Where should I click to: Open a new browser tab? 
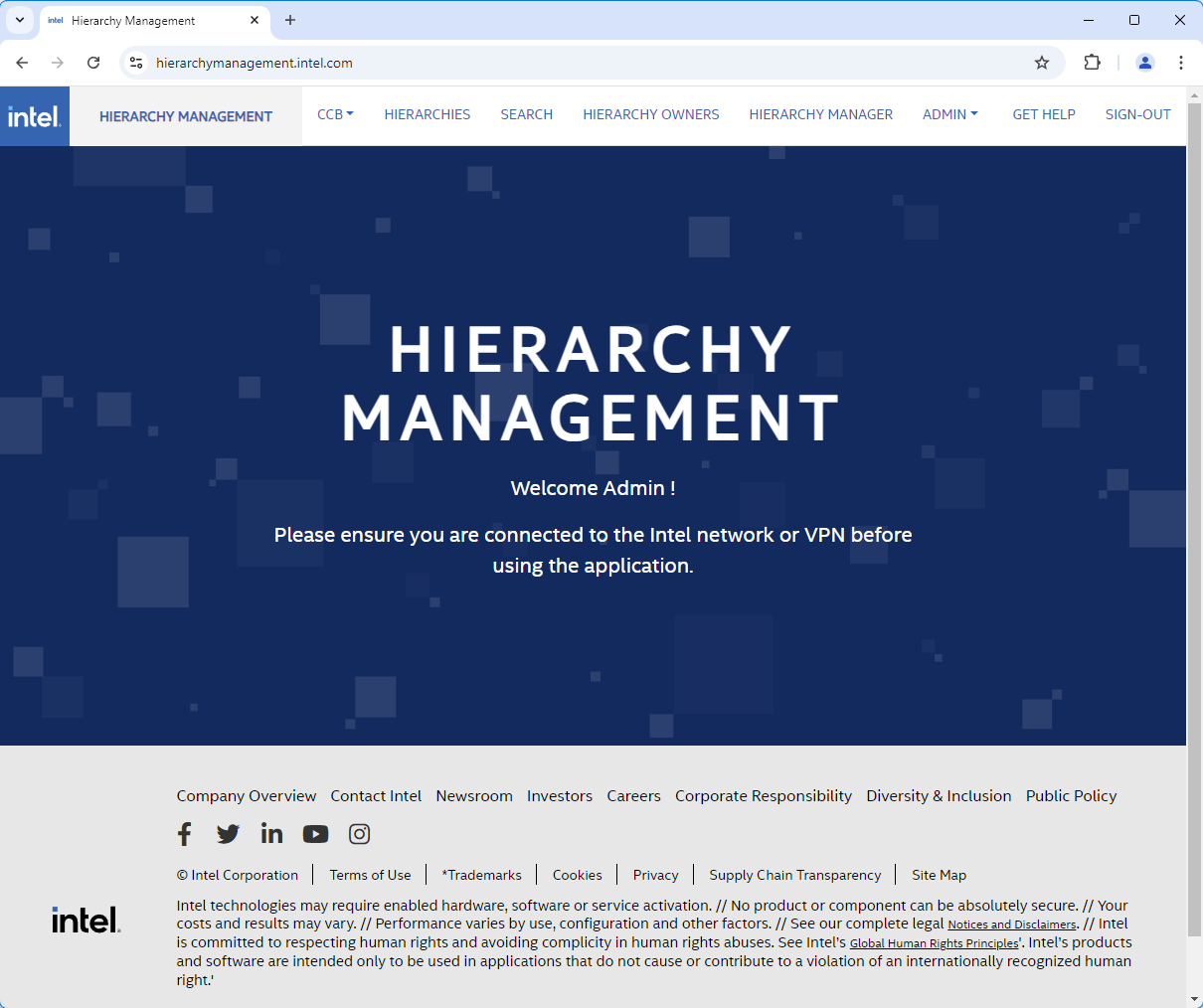pyautogui.click(x=290, y=20)
